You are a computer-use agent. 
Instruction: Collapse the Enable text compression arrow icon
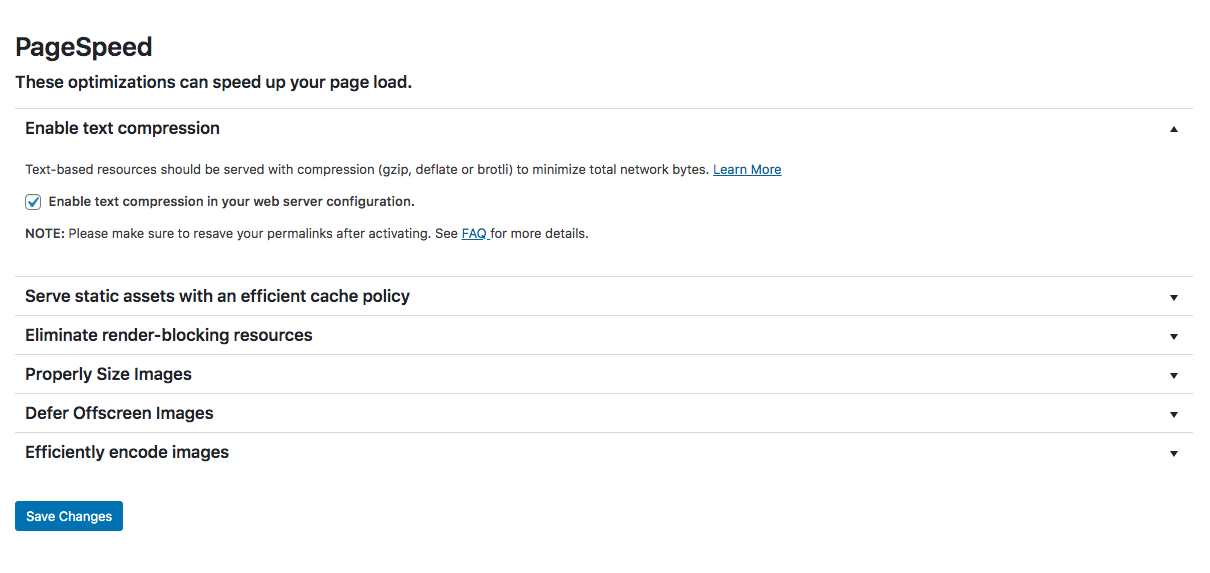(1174, 129)
